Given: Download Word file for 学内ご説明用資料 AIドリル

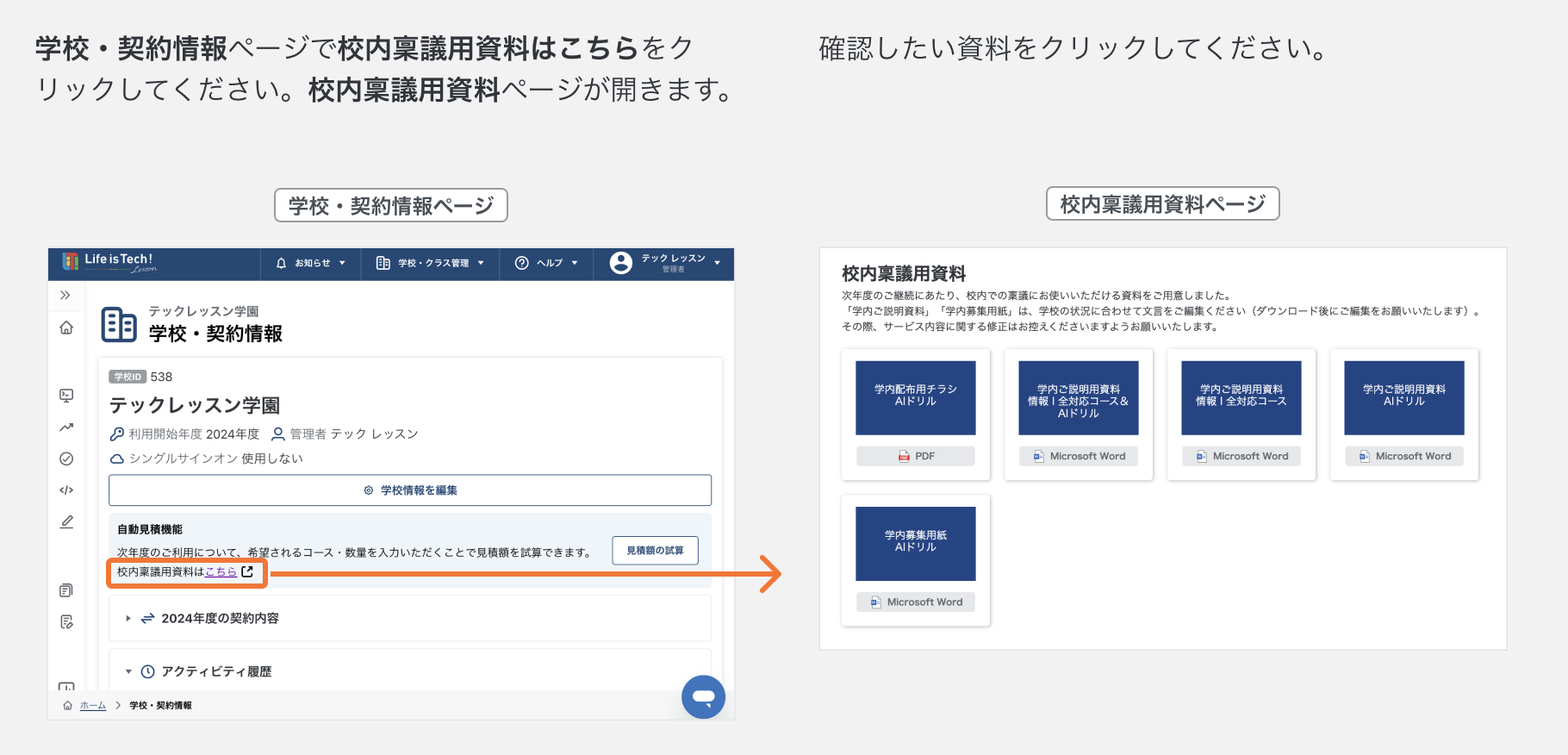Looking at the screenshot, I should pyautogui.click(x=1404, y=456).
